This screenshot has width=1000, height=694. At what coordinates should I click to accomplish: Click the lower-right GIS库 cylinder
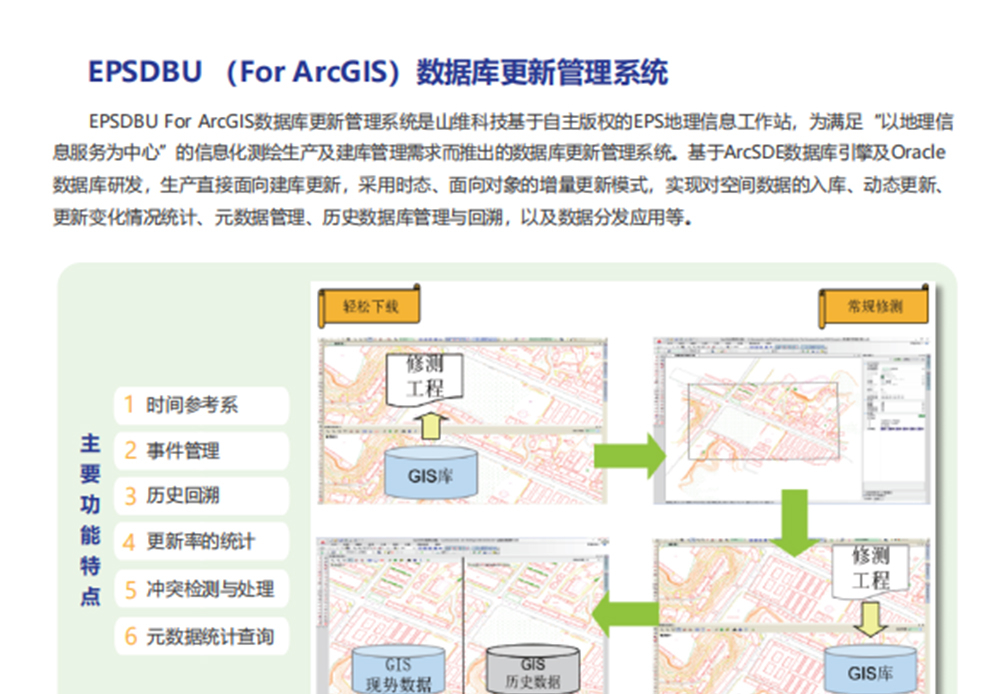point(871,670)
